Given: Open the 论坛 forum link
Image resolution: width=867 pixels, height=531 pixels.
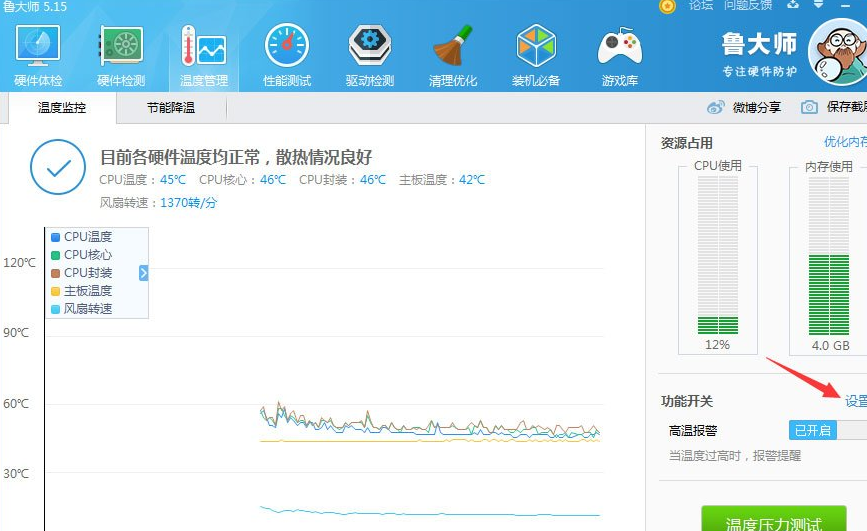Looking at the screenshot, I should tap(701, 5).
